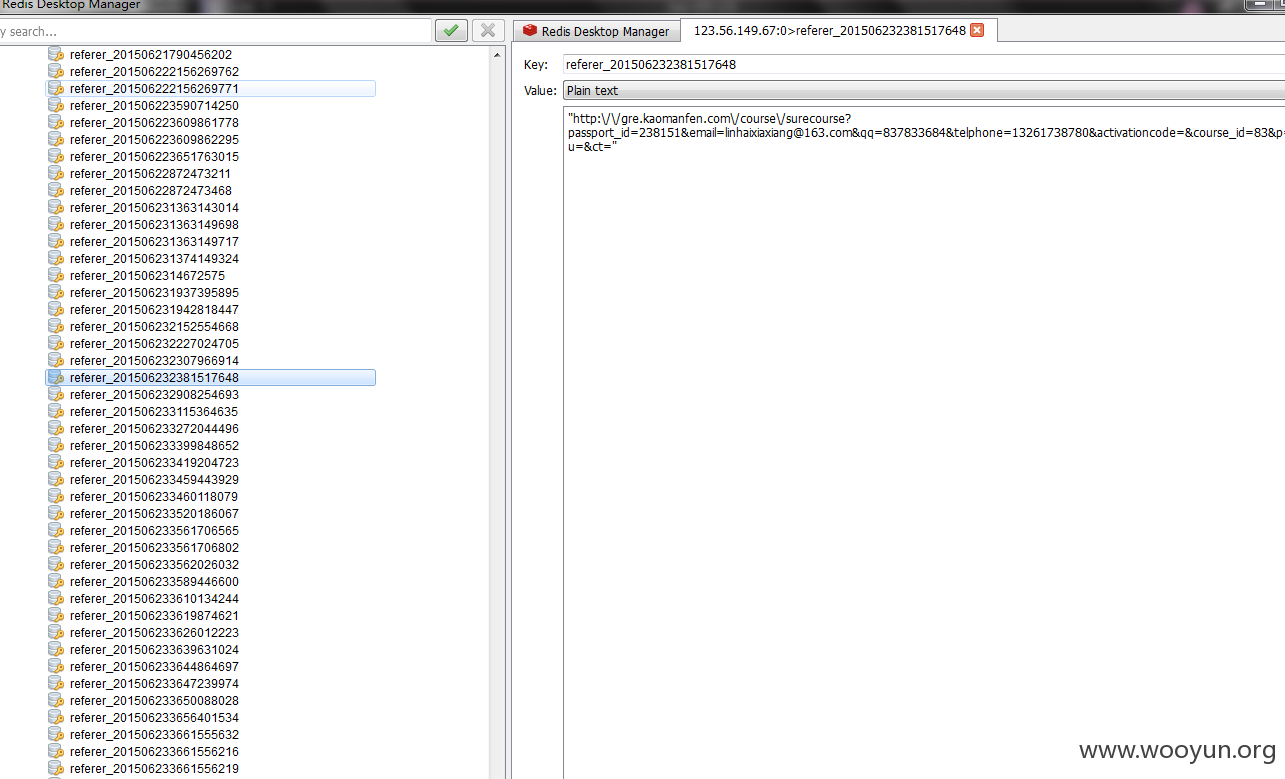Screen dimensions: 1285x779
Task: Click key icon beside referer_2015062314672575
Action: coord(56,276)
